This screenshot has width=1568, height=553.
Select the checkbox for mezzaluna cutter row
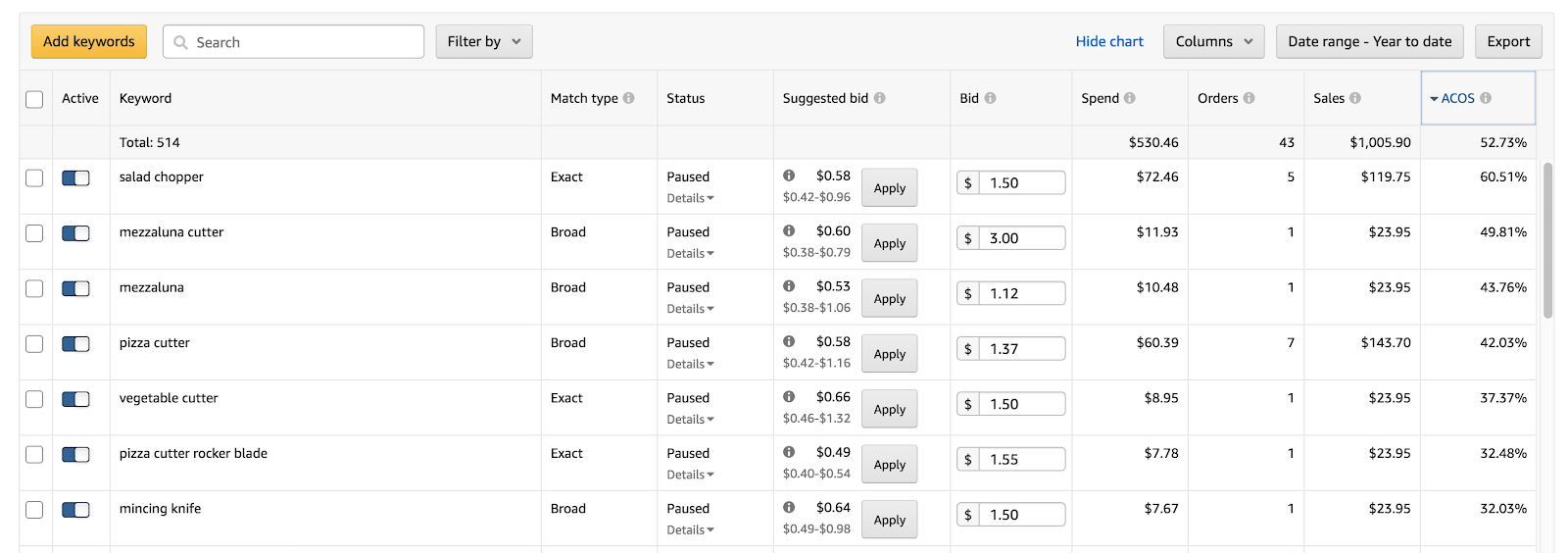pyautogui.click(x=34, y=233)
